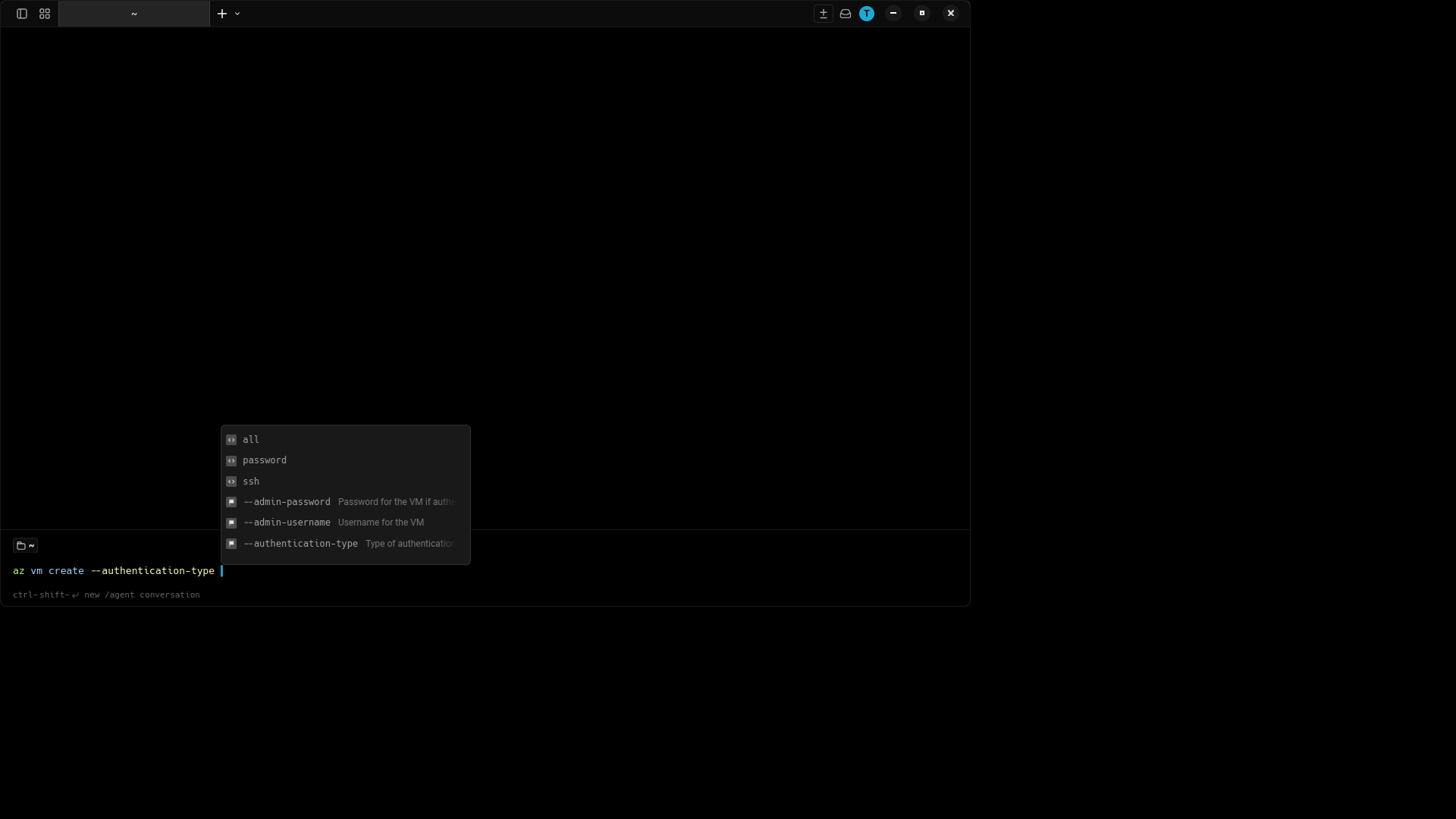Choose the --authentication-type flag suggestion
This screenshot has height=819, width=1456.
(x=346, y=544)
